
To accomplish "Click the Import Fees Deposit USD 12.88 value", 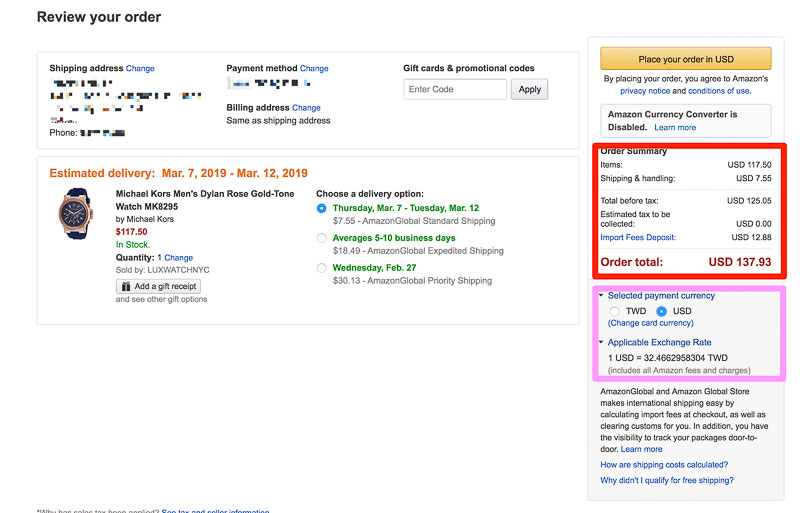I will (x=751, y=237).
